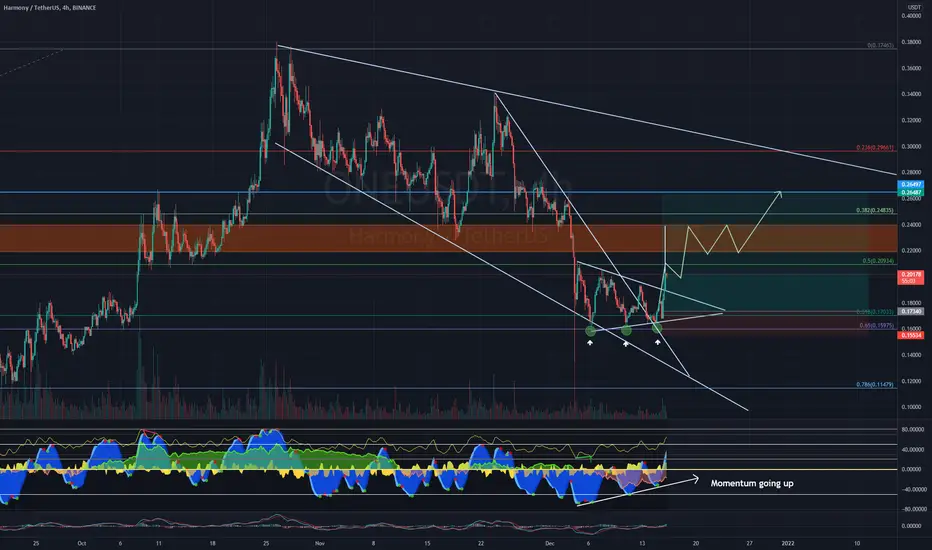The image size is (932, 550).
Task: Click the 27 date label on time axis
Action: 750,543
